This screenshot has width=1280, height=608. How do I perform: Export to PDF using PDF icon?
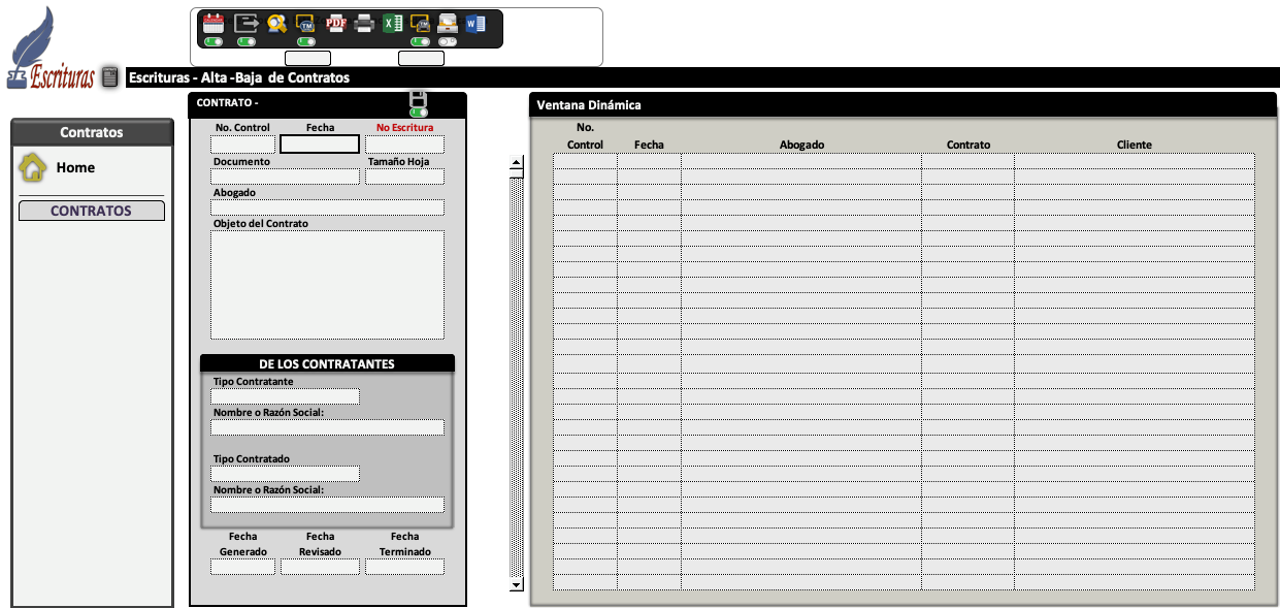[x=336, y=23]
